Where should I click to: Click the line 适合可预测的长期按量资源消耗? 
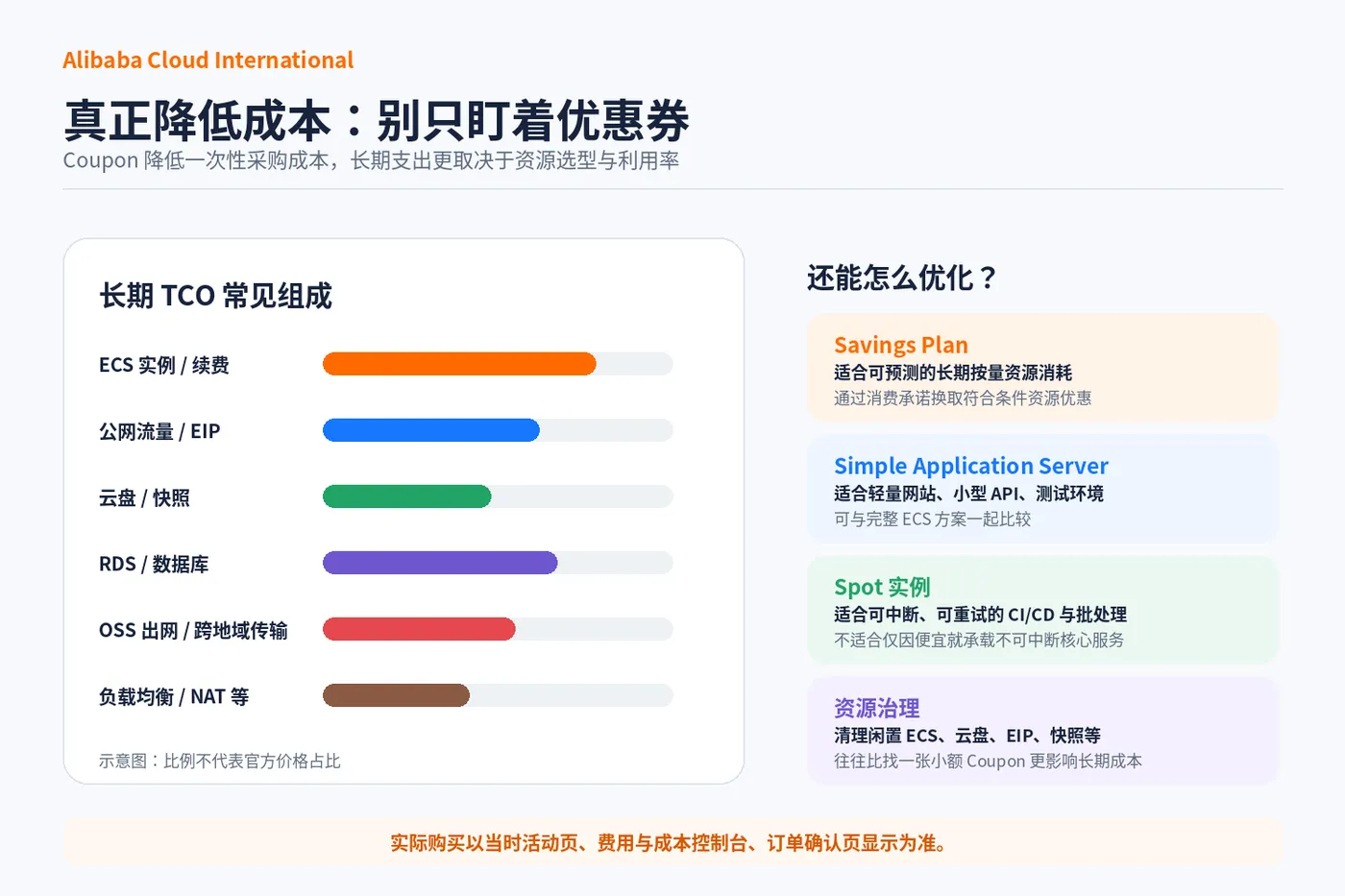[953, 373]
